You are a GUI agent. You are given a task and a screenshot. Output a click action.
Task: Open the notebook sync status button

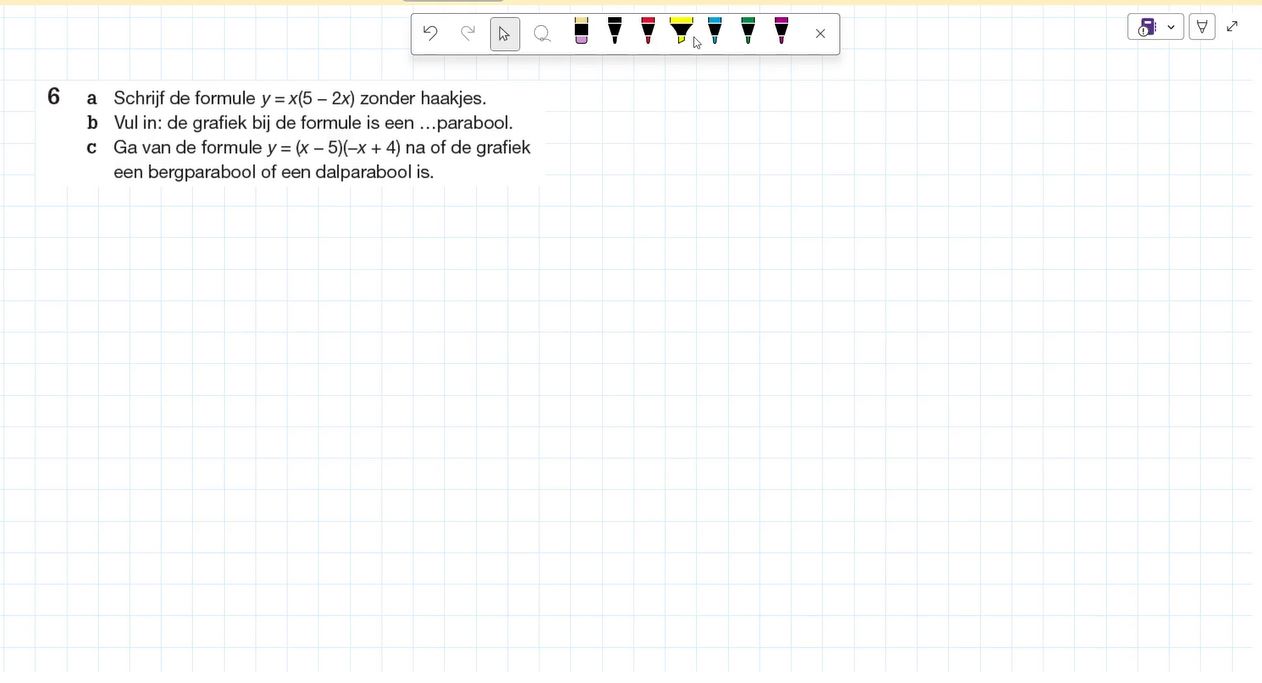click(1147, 27)
